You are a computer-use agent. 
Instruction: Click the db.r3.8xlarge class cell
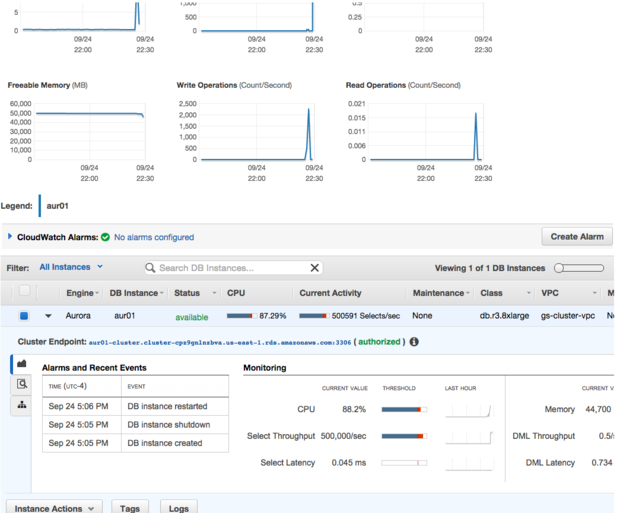click(504, 316)
